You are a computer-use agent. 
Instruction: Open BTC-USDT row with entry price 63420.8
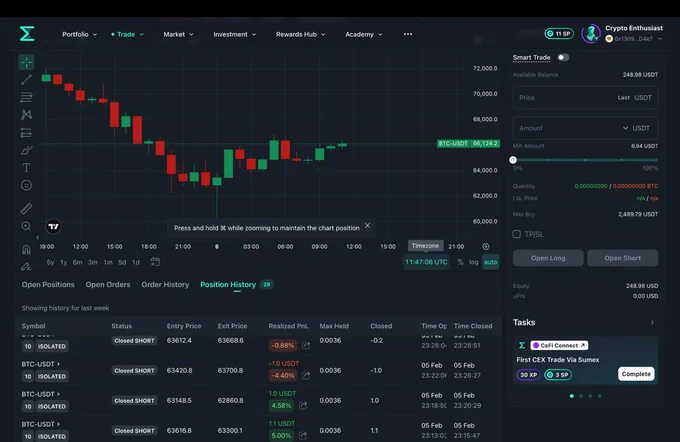258,370
